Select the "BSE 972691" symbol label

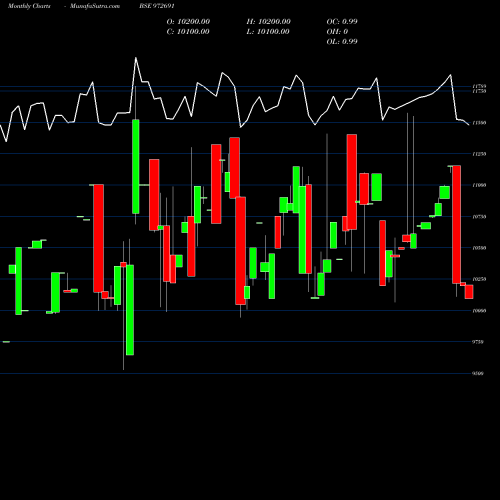pos(157,6)
